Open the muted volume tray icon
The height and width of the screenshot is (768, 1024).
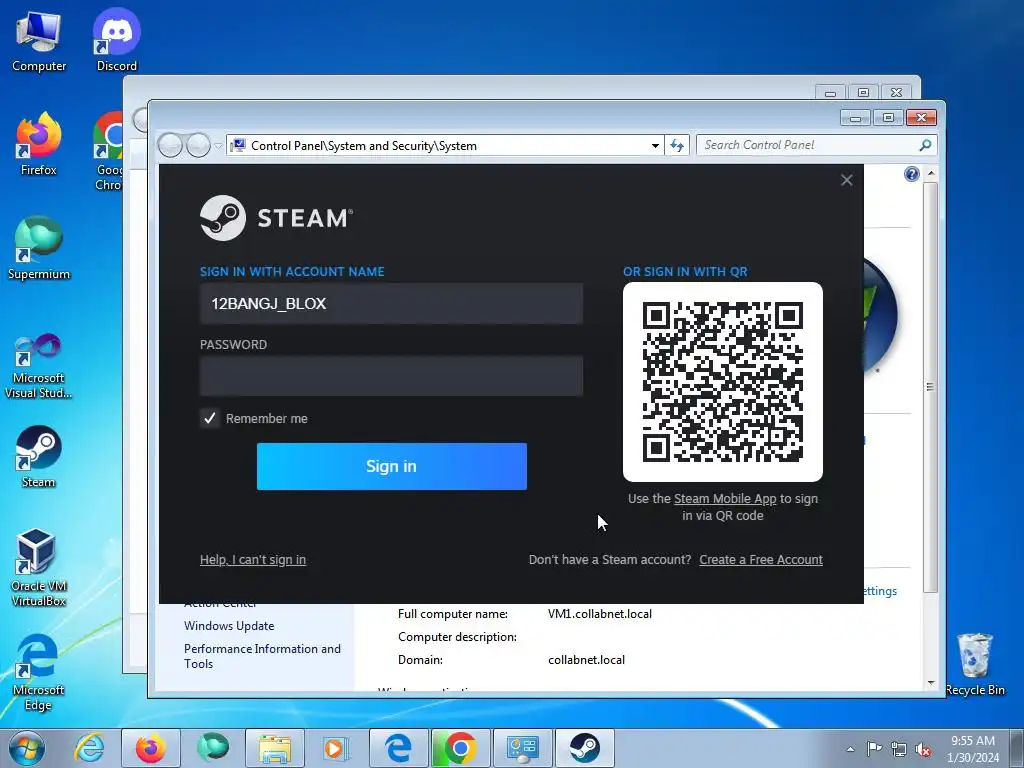tap(923, 749)
